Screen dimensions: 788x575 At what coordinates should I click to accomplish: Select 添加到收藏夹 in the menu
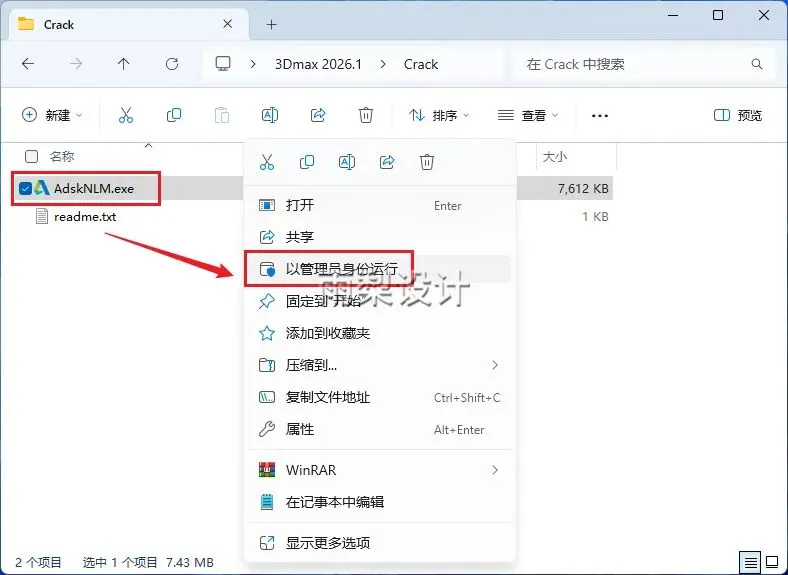click(x=379, y=333)
